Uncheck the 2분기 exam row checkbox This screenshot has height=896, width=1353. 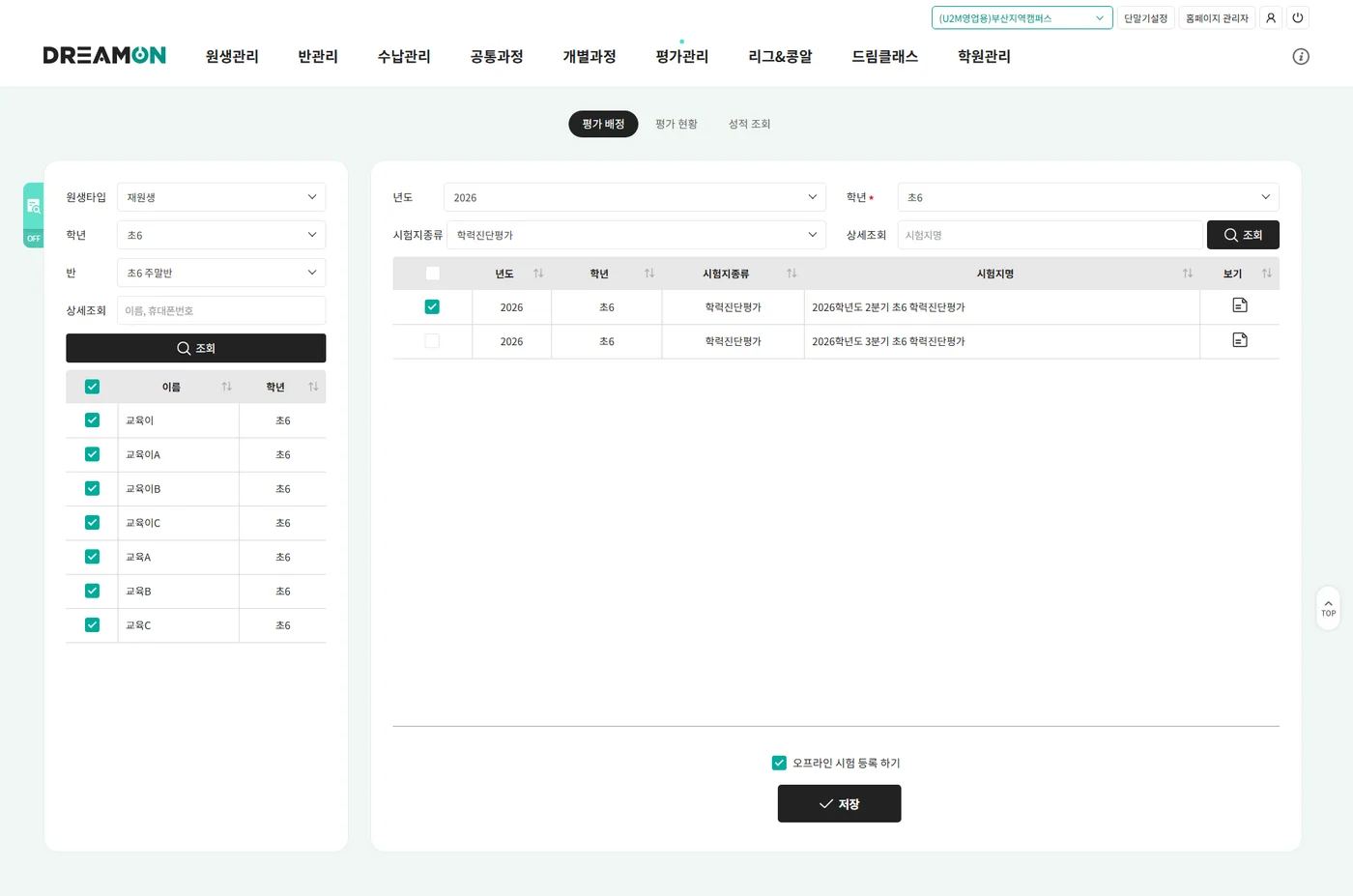click(432, 306)
